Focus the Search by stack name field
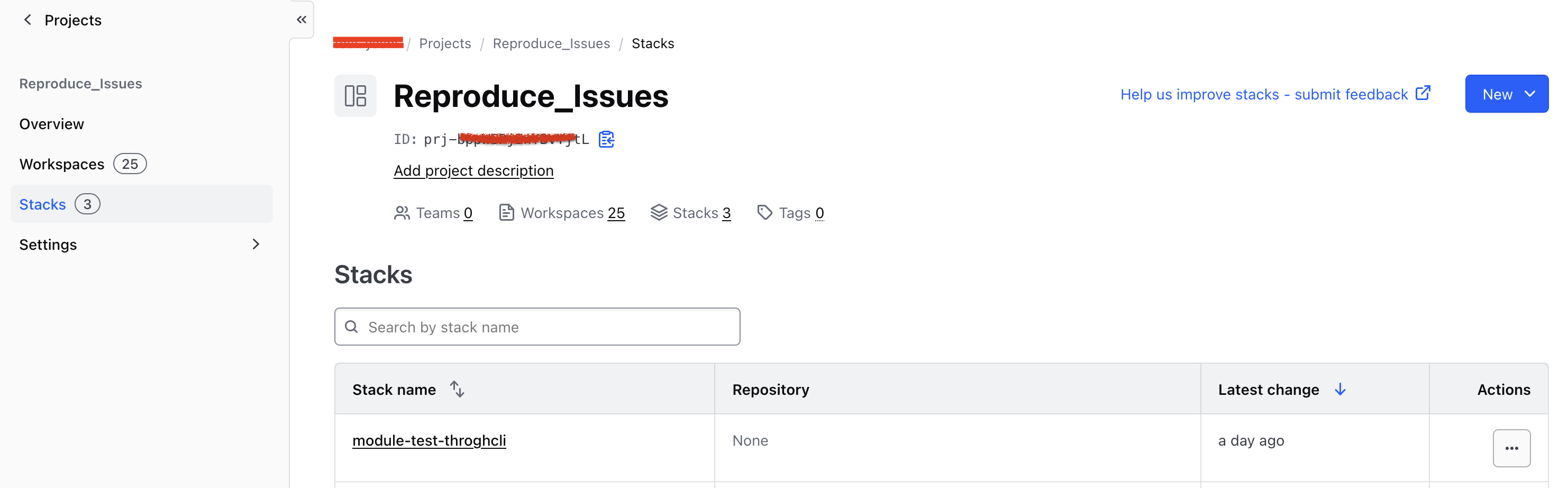Viewport: 1568px width, 488px height. pyautogui.click(x=537, y=327)
